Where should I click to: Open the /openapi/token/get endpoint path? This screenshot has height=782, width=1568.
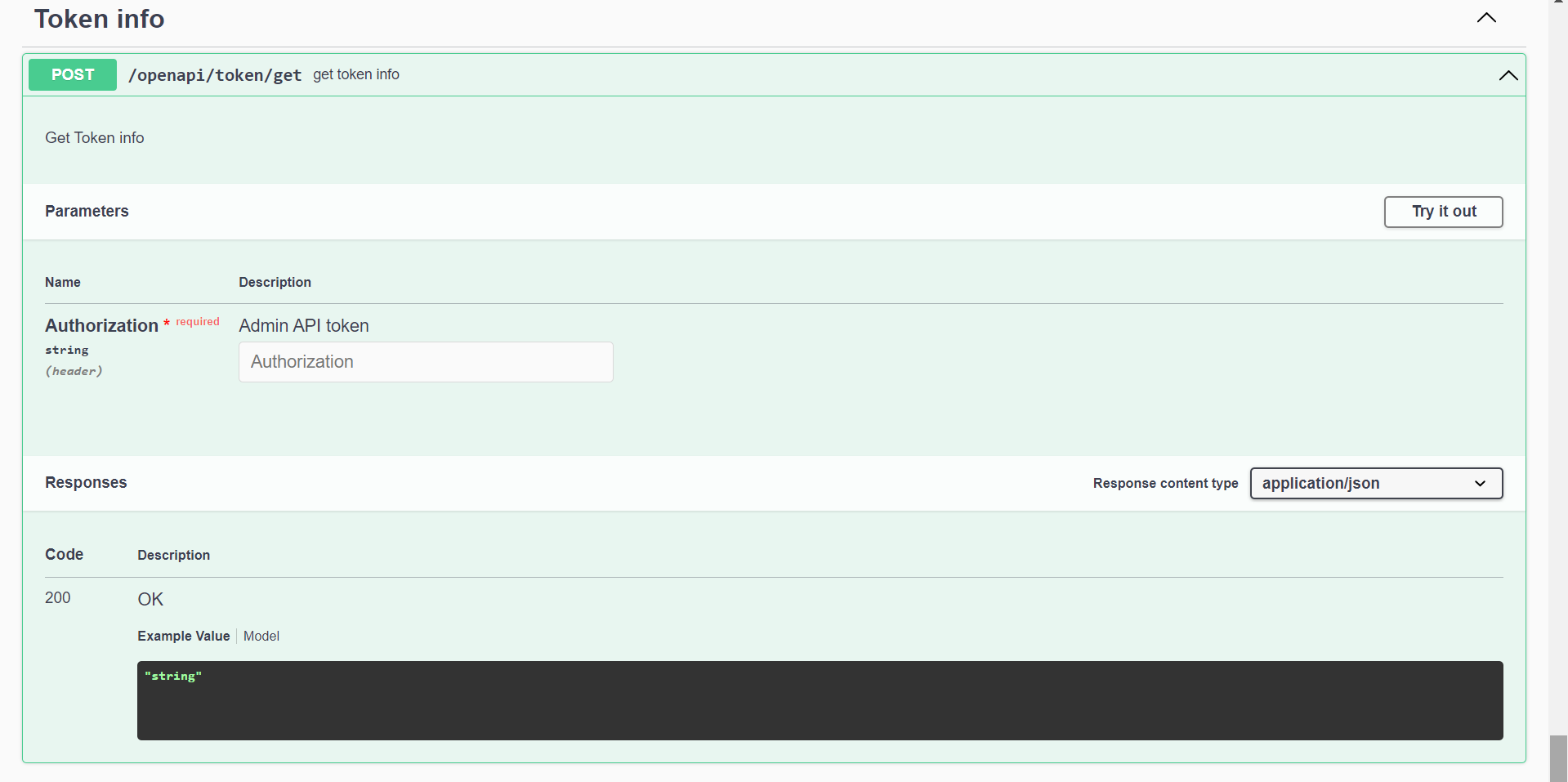(x=215, y=75)
